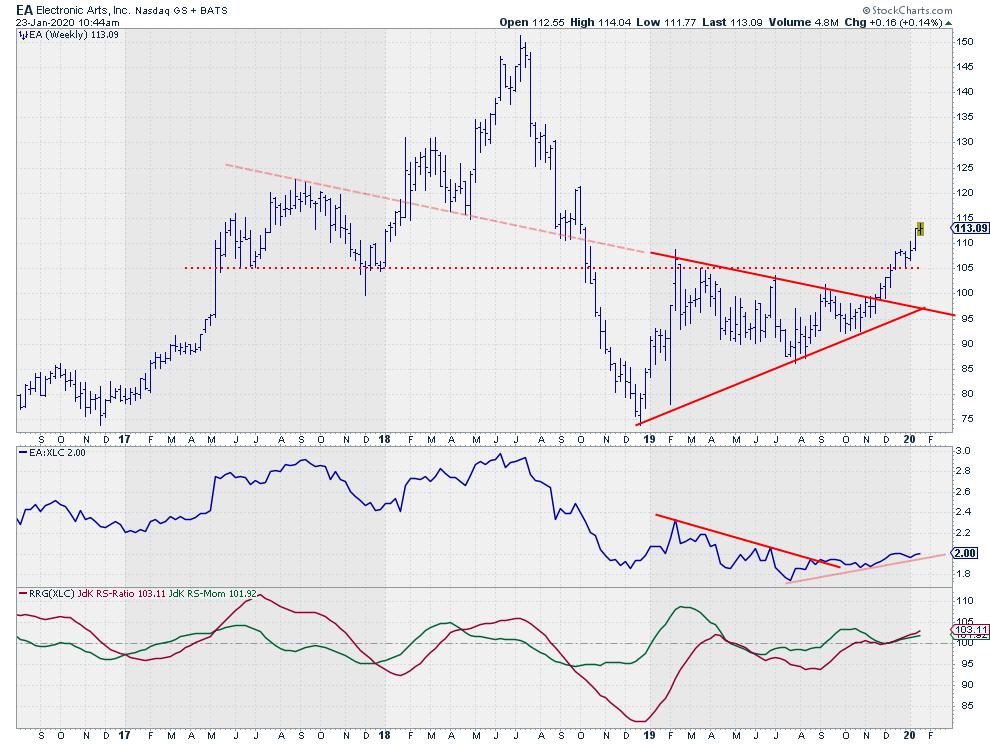This screenshot has height=744, width=990.
Task: Click the bold EA ticker symbol in the header
Action: click(x=24, y=10)
